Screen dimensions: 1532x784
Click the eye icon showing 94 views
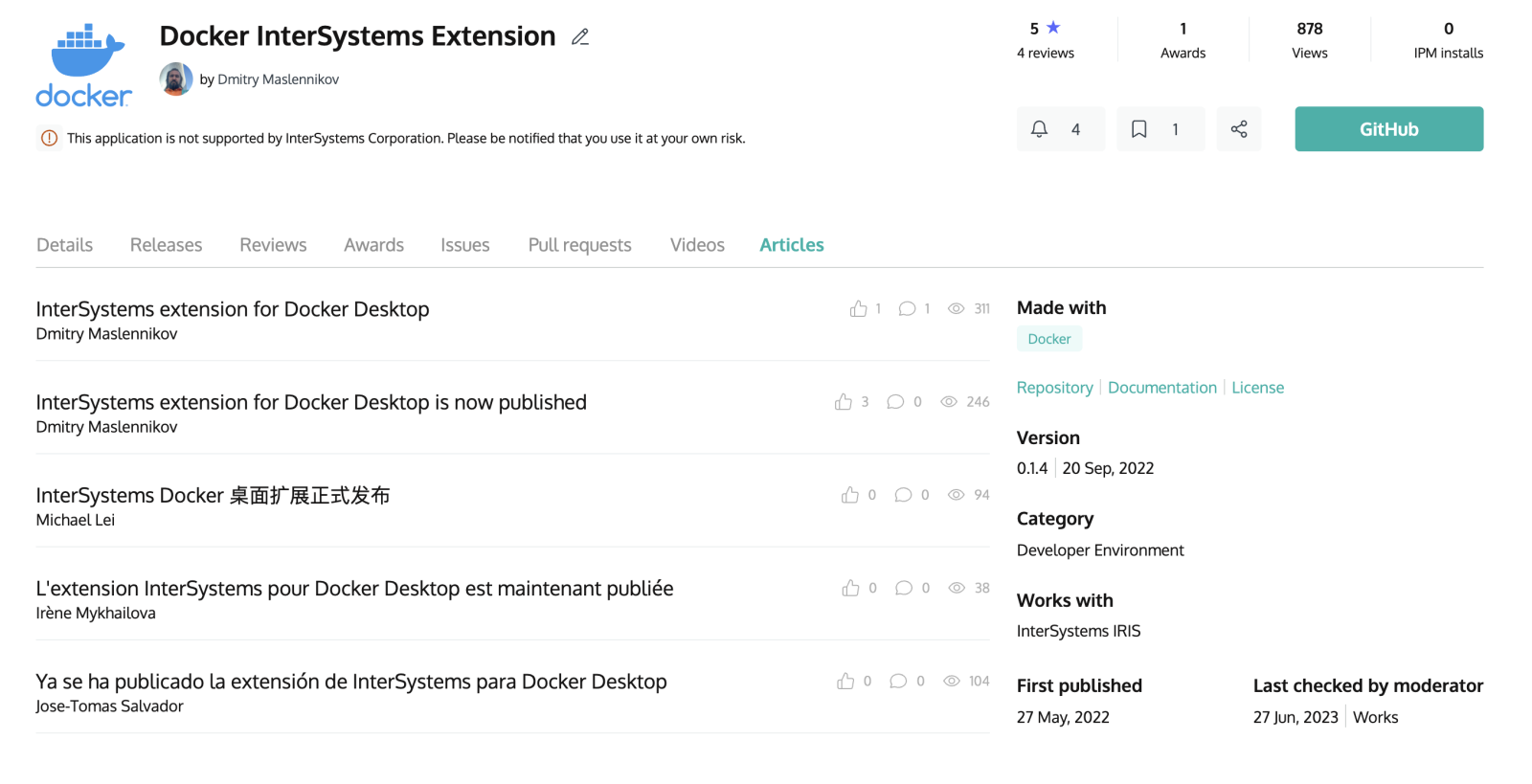pyautogui.click(x=956, y=495)
